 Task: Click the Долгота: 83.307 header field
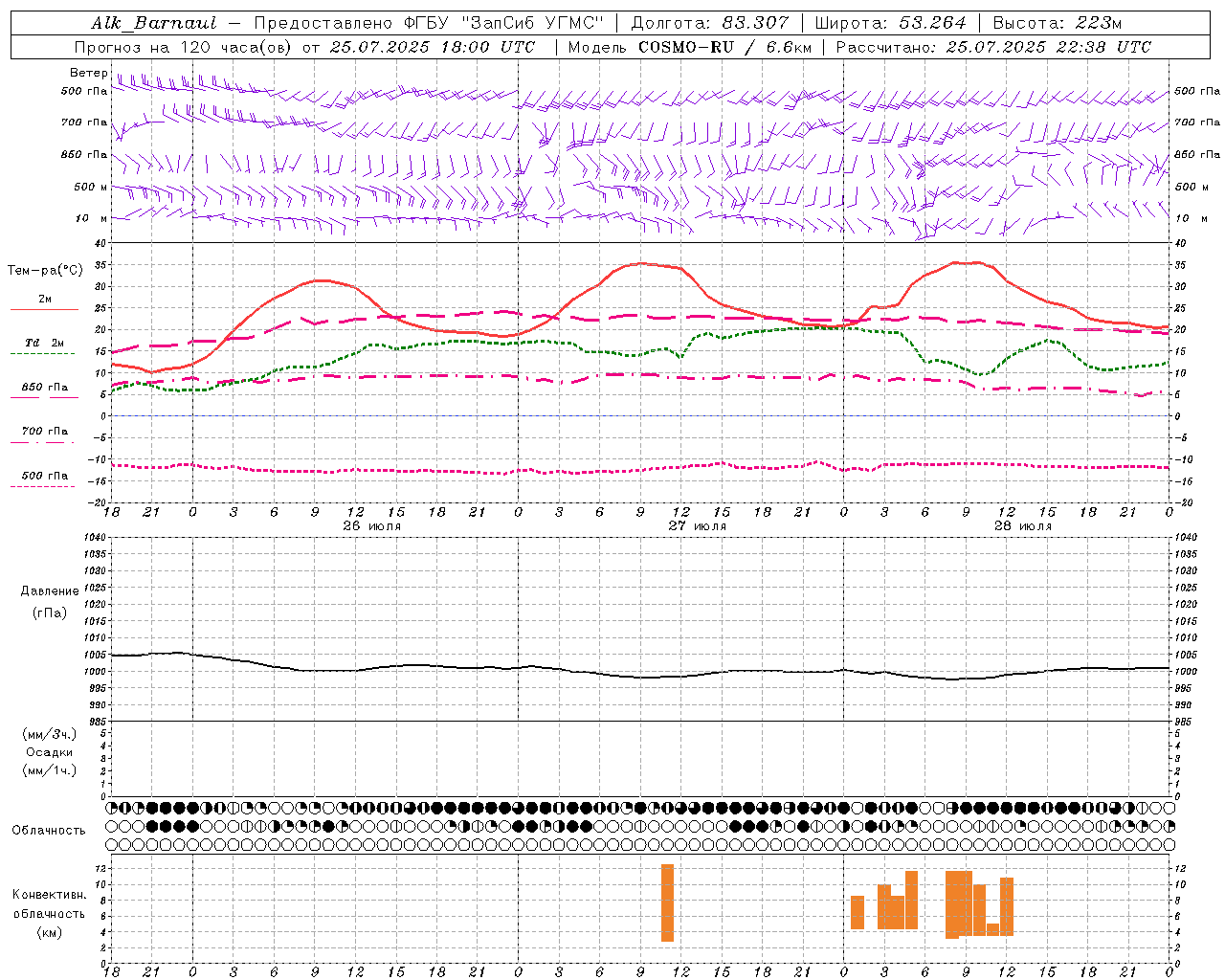[x=710, y=23]
